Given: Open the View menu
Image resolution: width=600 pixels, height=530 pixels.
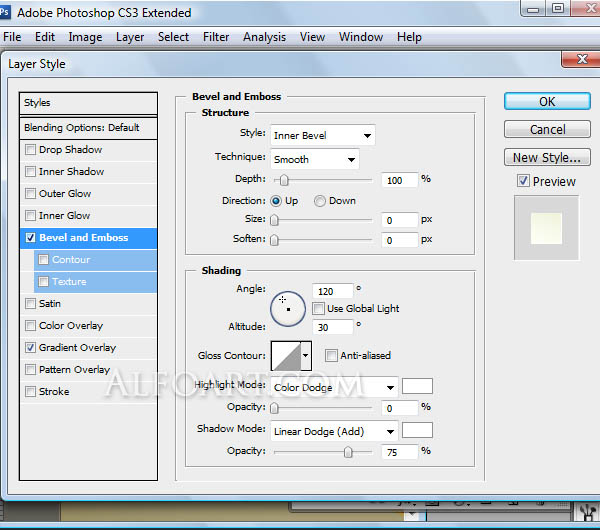Looking at the screenshot, I should click(312, 37).
